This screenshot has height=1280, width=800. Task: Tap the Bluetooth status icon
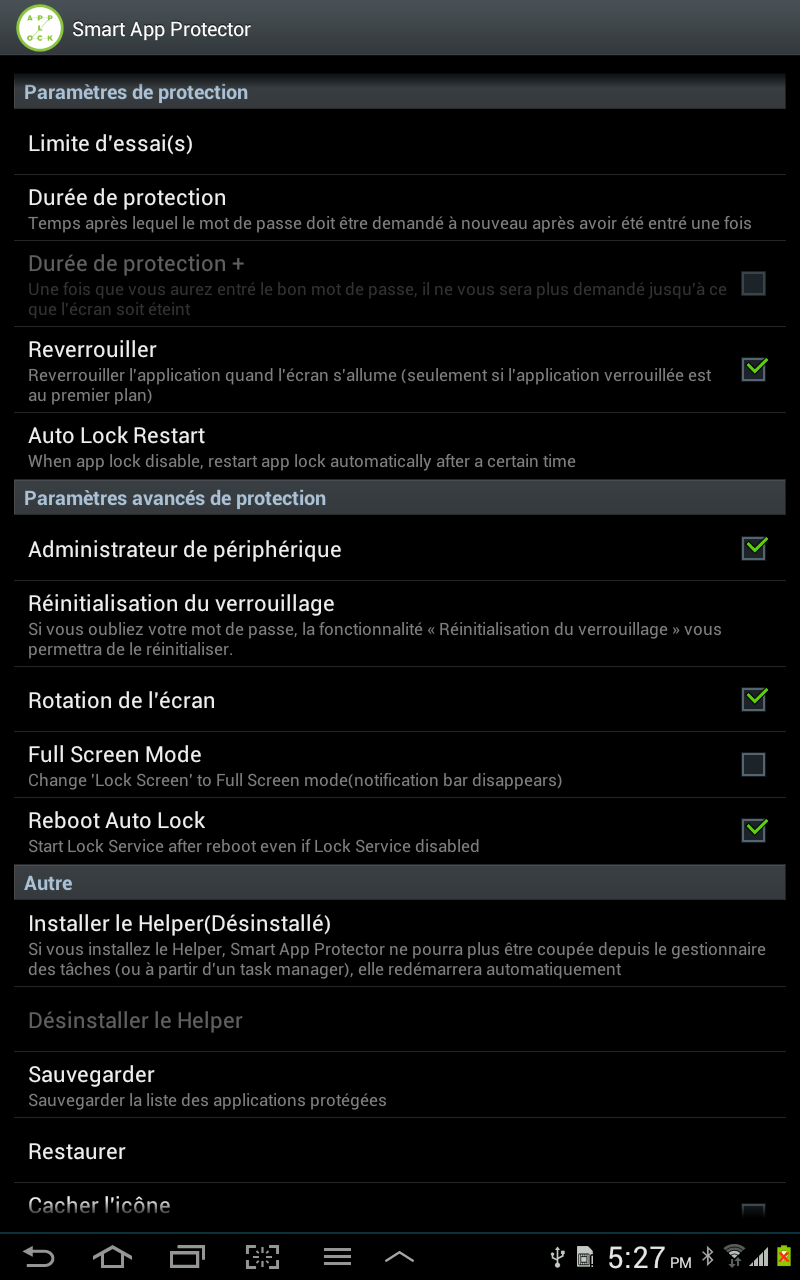[708, 1257]
